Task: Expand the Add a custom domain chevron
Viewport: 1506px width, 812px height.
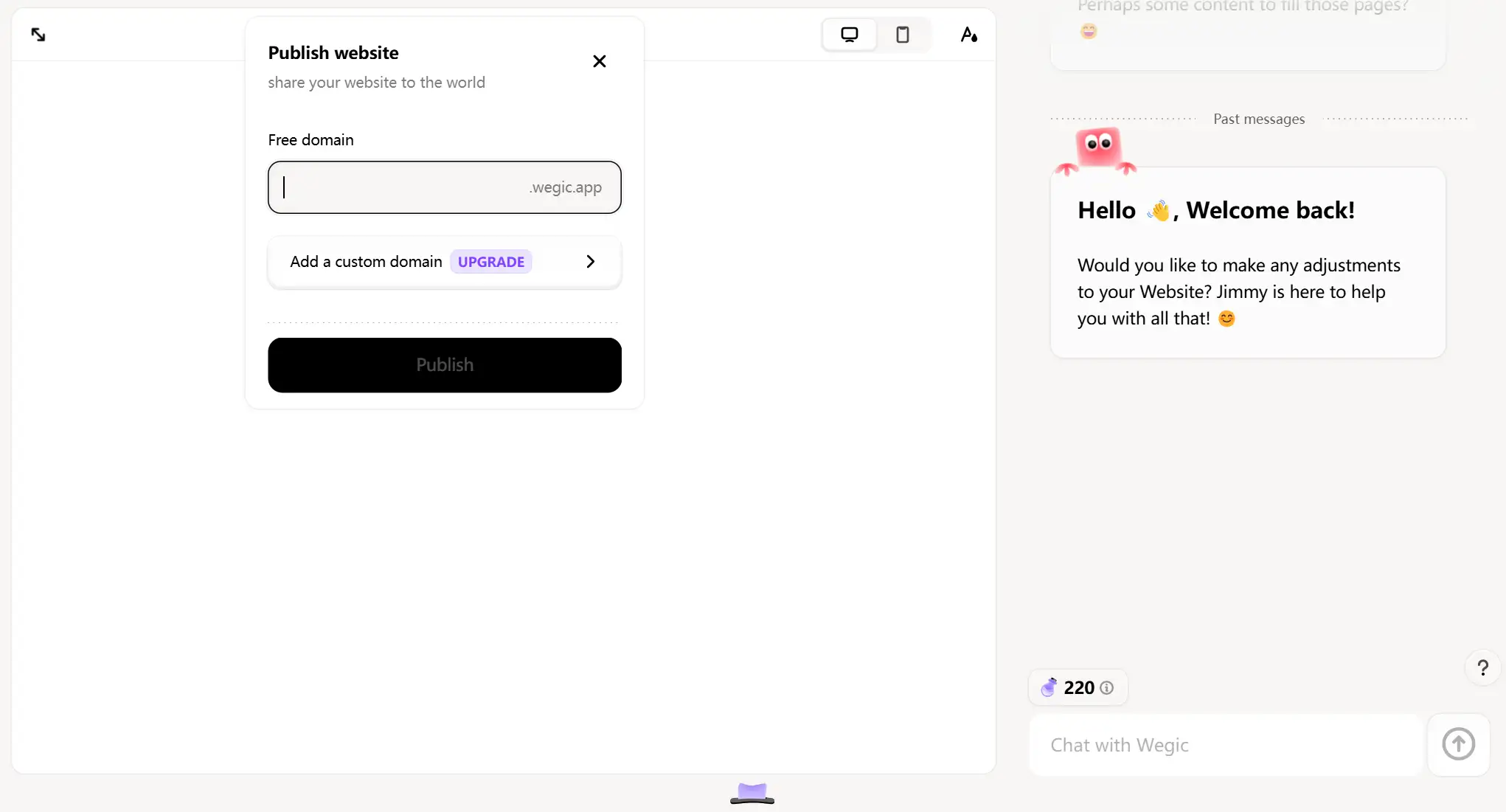Action: pyautogui.click(x=590, y=261)
